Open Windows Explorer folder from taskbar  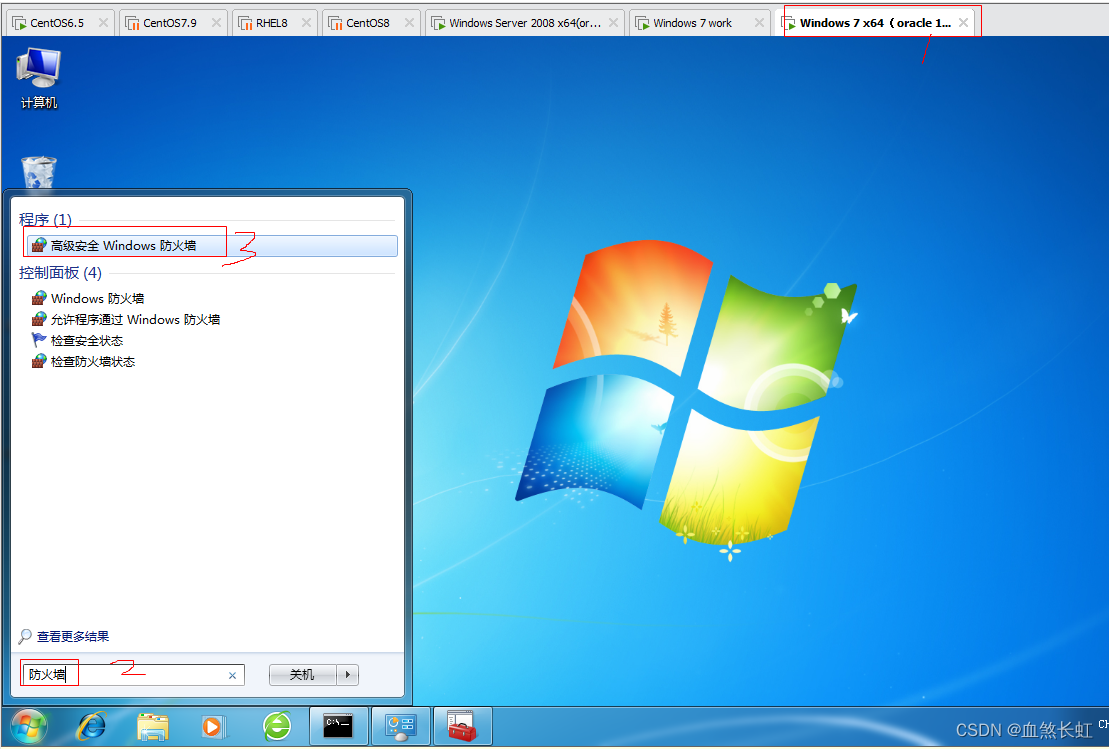(153, 727)
